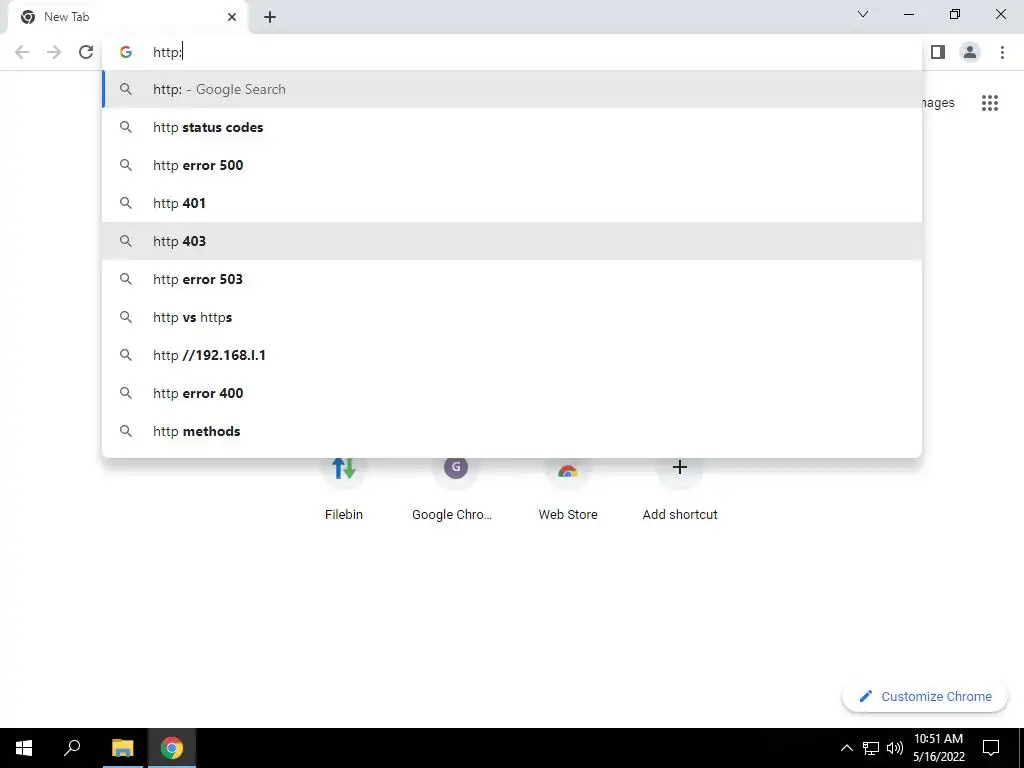Open the clock and date panel
Screen dimensions: 1024x768
938,748
